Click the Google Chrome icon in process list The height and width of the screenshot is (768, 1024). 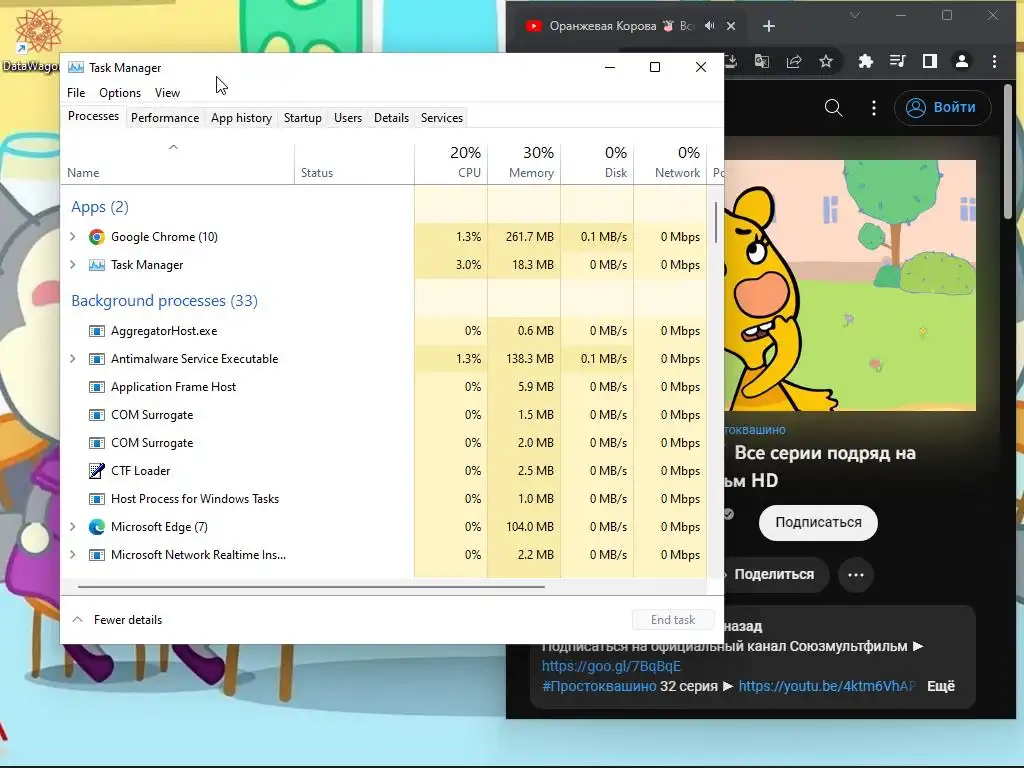[x=97, y=237]
